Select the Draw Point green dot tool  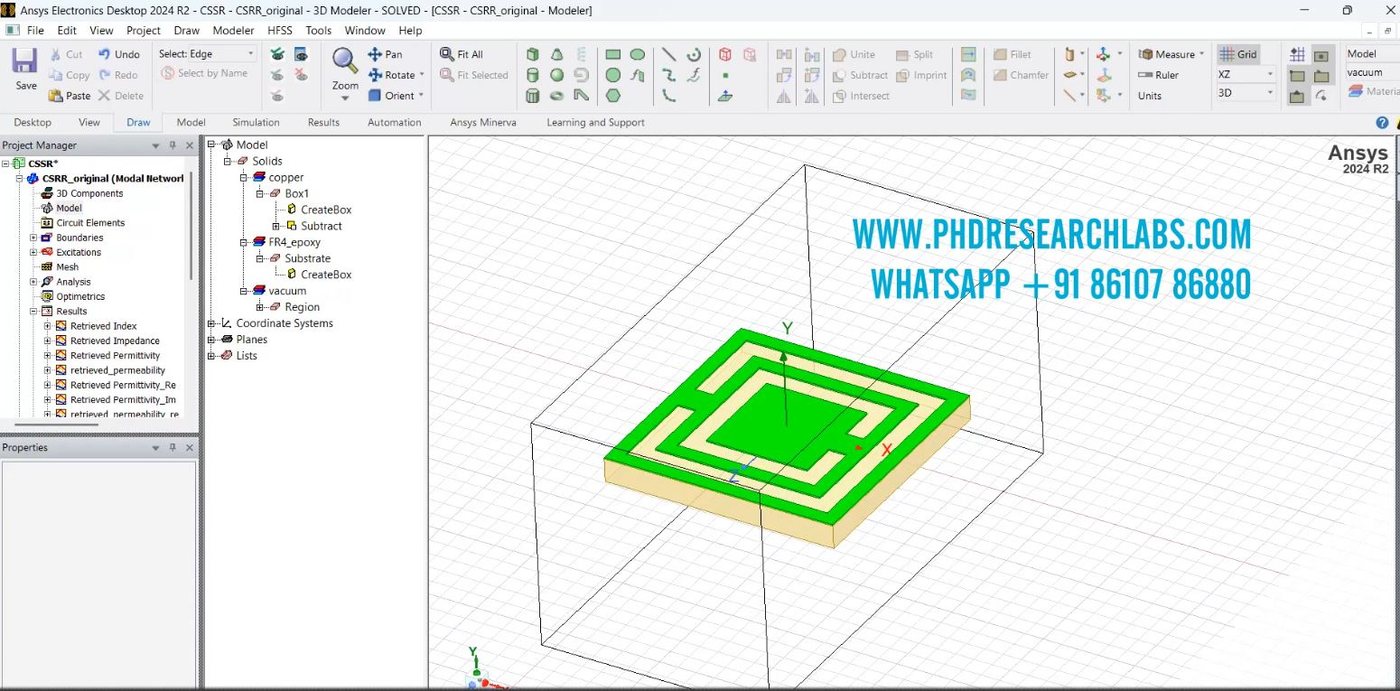726,75
